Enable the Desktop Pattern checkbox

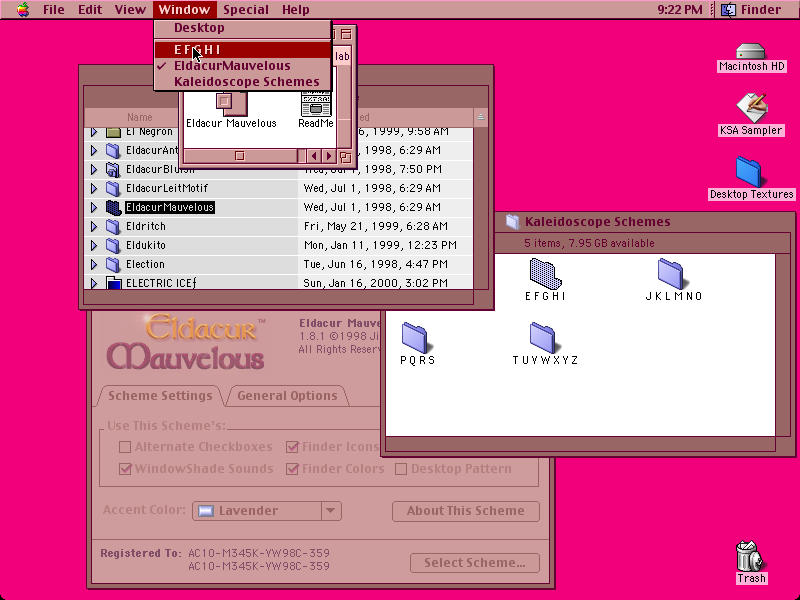click(x=401, y=468)
